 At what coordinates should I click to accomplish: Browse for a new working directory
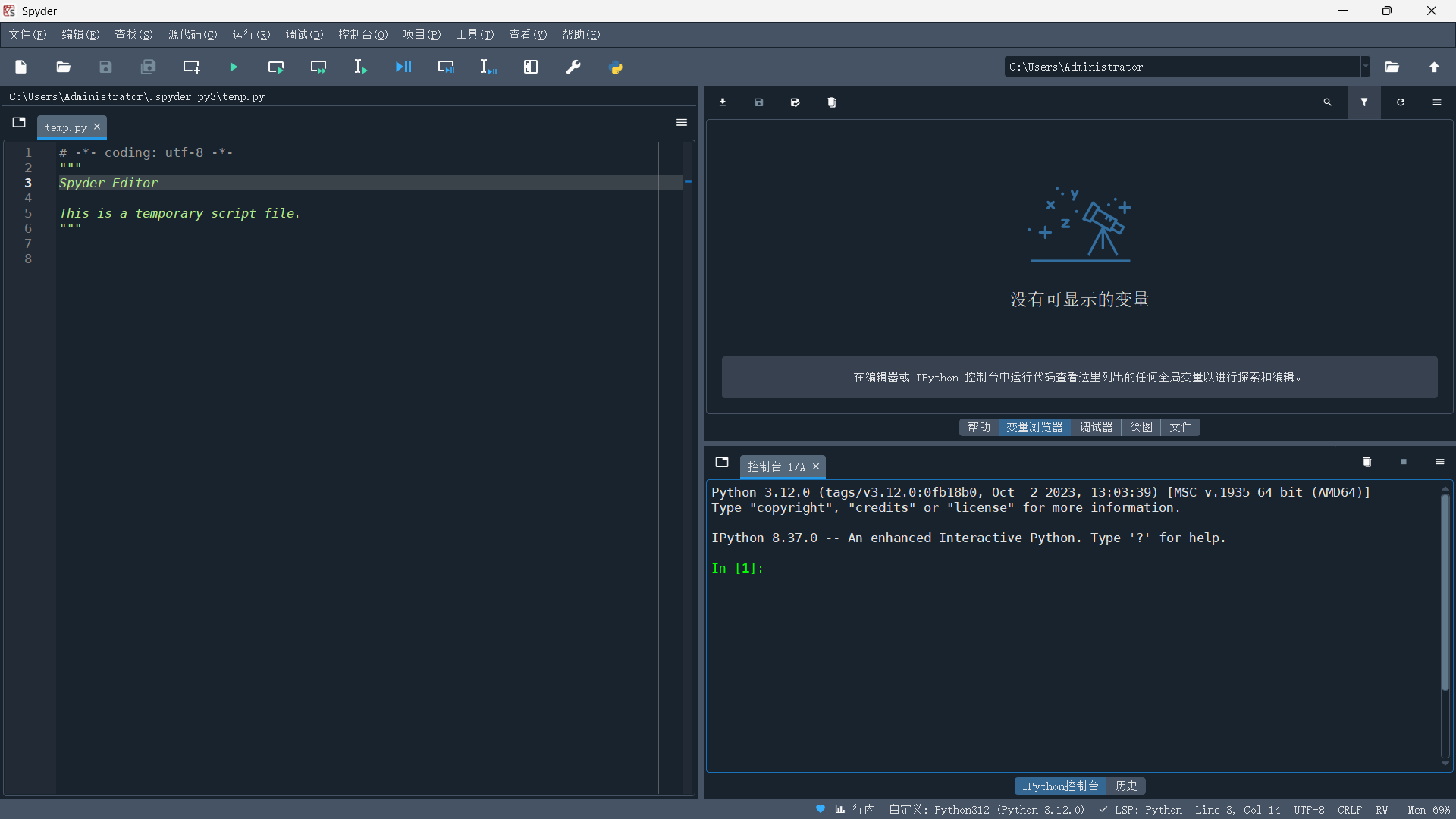pyautogui.click(x=1392, y=67)
